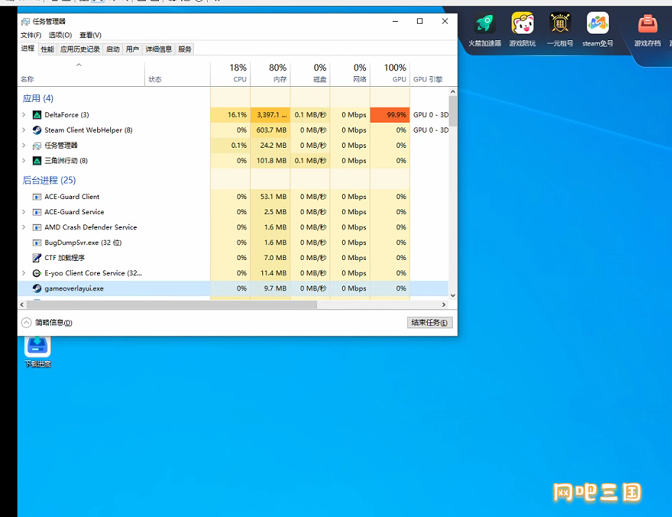The height and width of the screenshot is (517, 672).
Task: Switch to the 服务 tab
Action: click(185, 49)
